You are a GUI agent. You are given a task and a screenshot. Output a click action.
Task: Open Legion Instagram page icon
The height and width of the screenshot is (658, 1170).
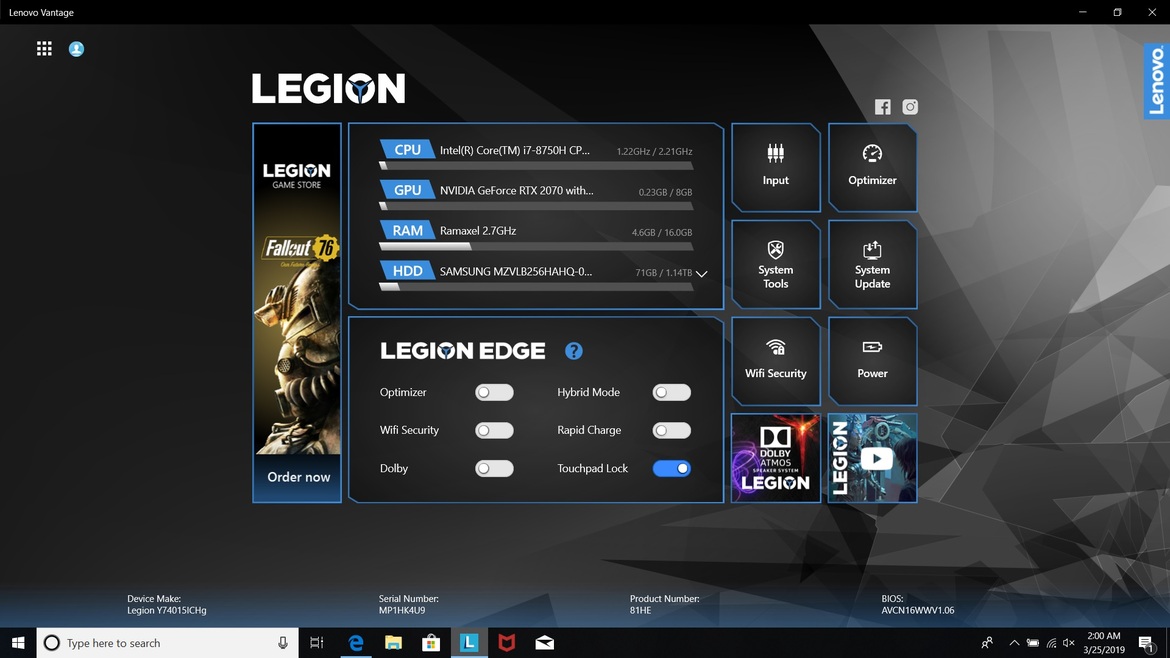(x=910, y=107)
